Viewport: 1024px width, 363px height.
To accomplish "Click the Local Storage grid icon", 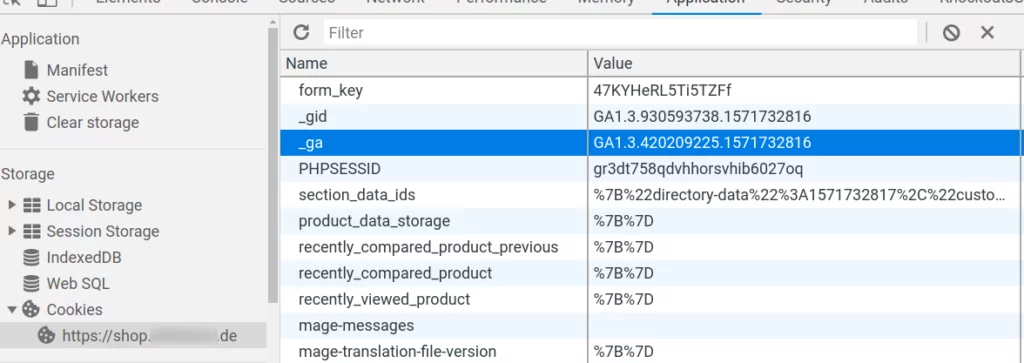I will [x=31, y=205].
